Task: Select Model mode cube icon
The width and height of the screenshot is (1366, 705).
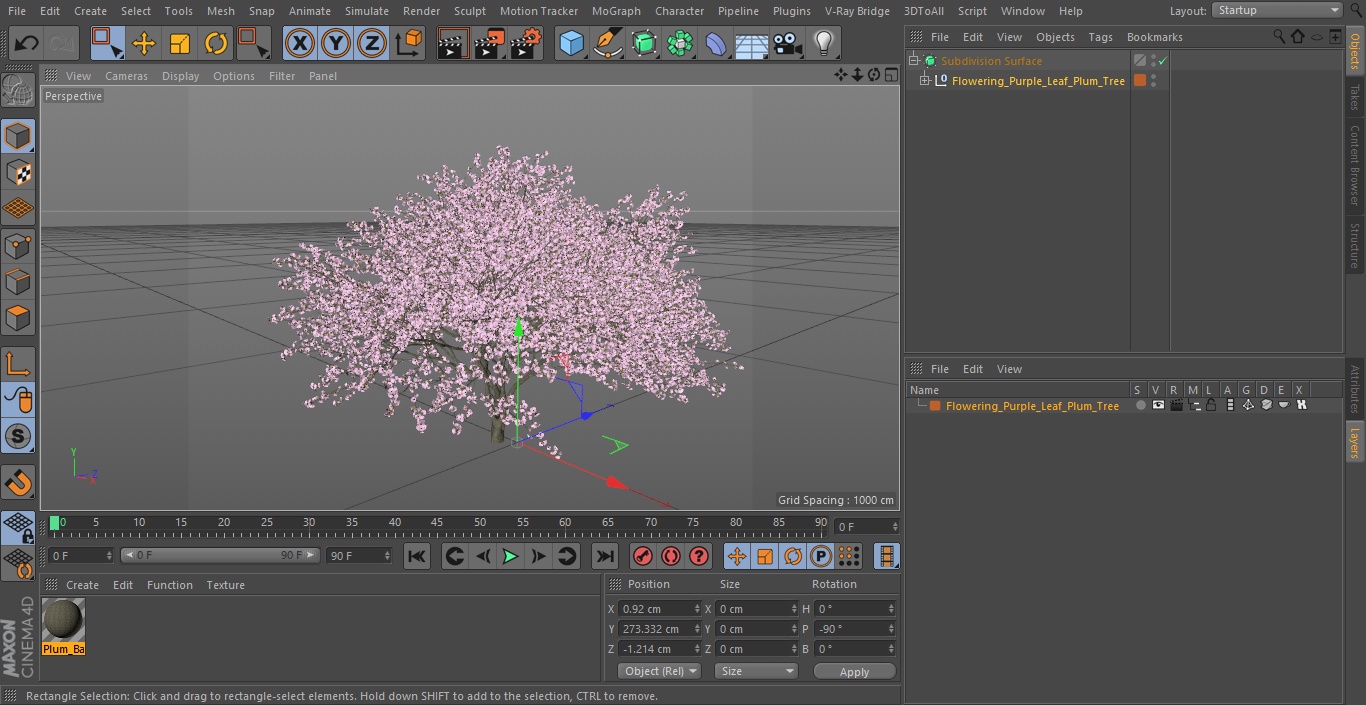Action: click(x=18, y=136)
